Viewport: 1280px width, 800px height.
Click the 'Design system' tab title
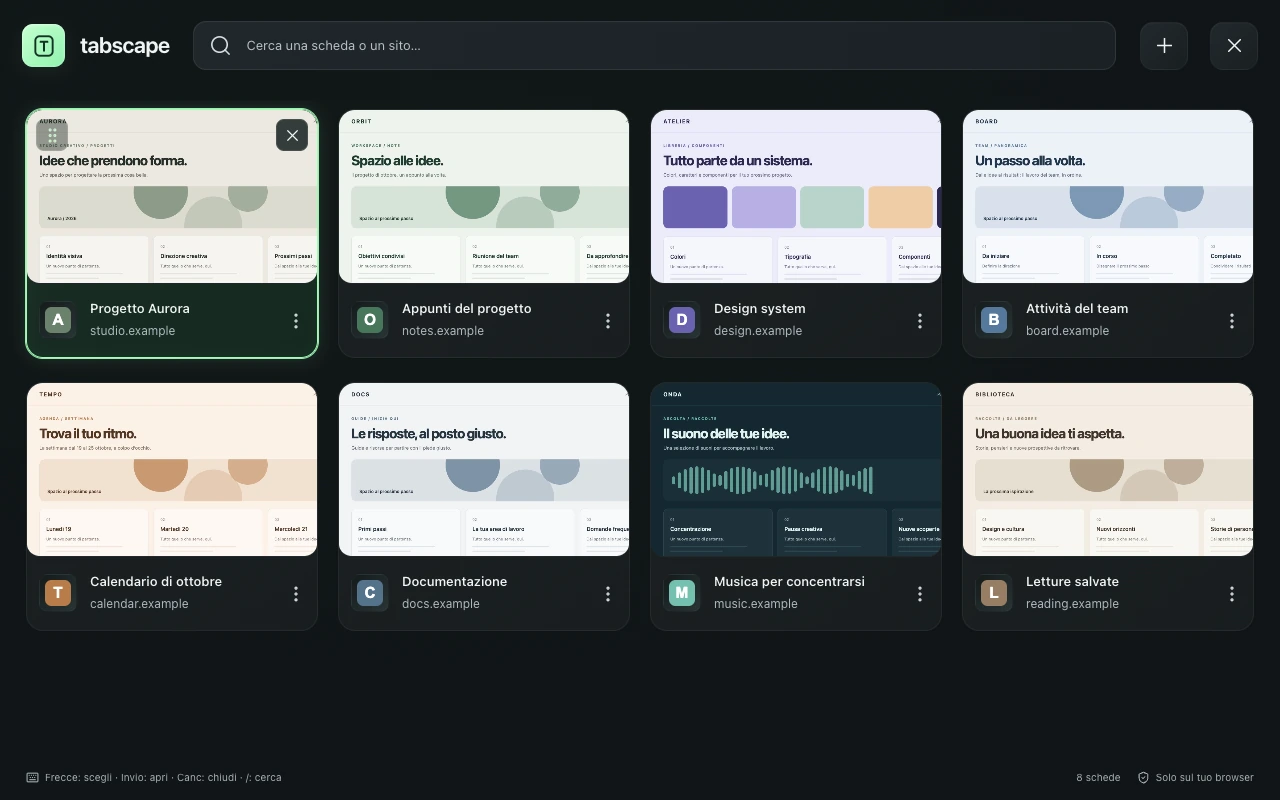(x=759, y=308)
